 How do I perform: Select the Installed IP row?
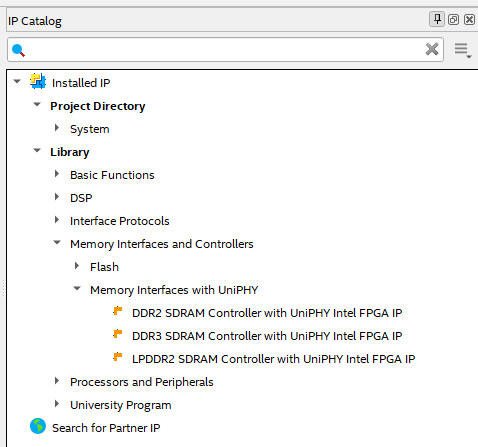click(x=81, y=83)
